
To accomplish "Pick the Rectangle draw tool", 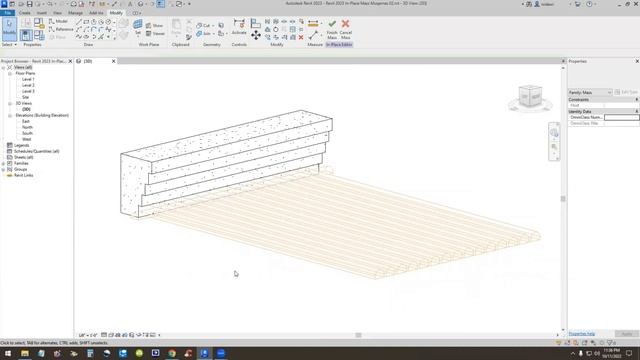I will click(x=86, y=22).
